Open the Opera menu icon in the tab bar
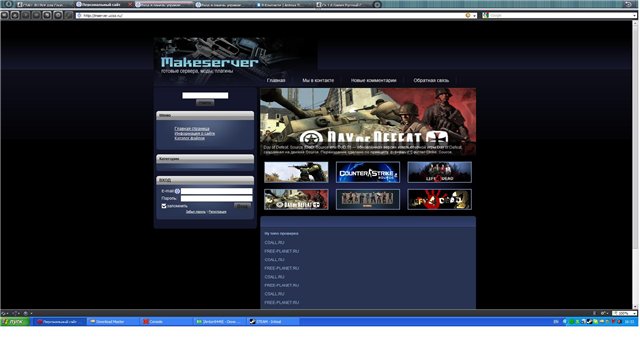Screen dimensions: 640x360 pyautogui.click(x=8, y=4)
